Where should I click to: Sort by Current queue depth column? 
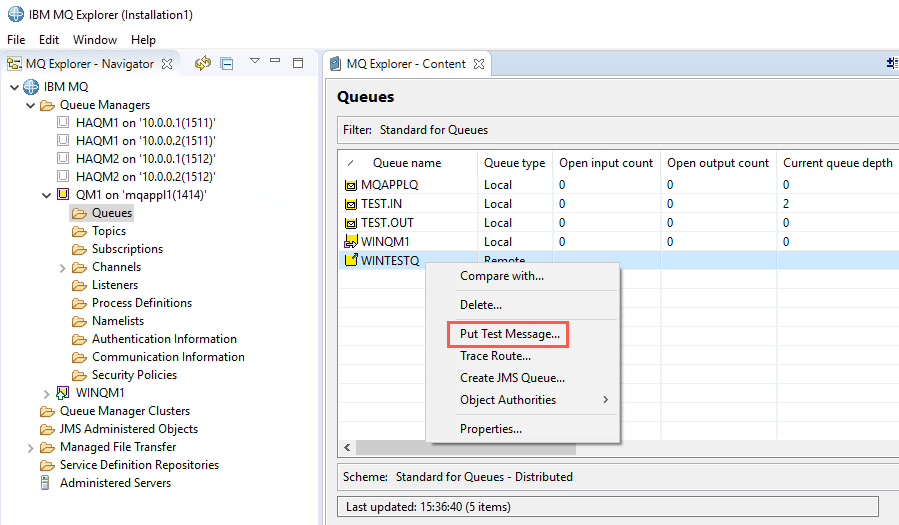(x=838, y=163)
